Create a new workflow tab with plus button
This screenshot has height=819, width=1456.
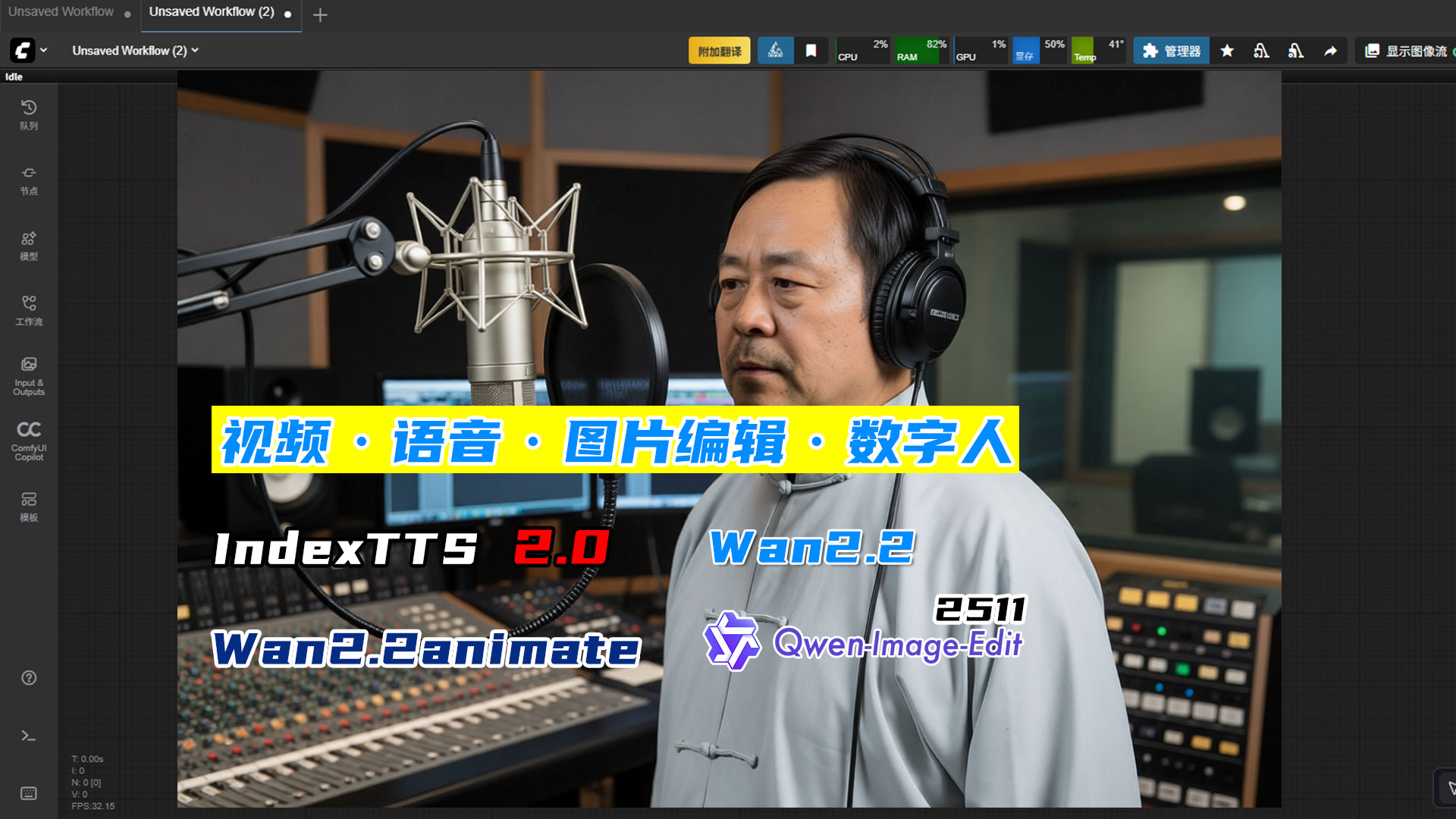pos(320,14)
